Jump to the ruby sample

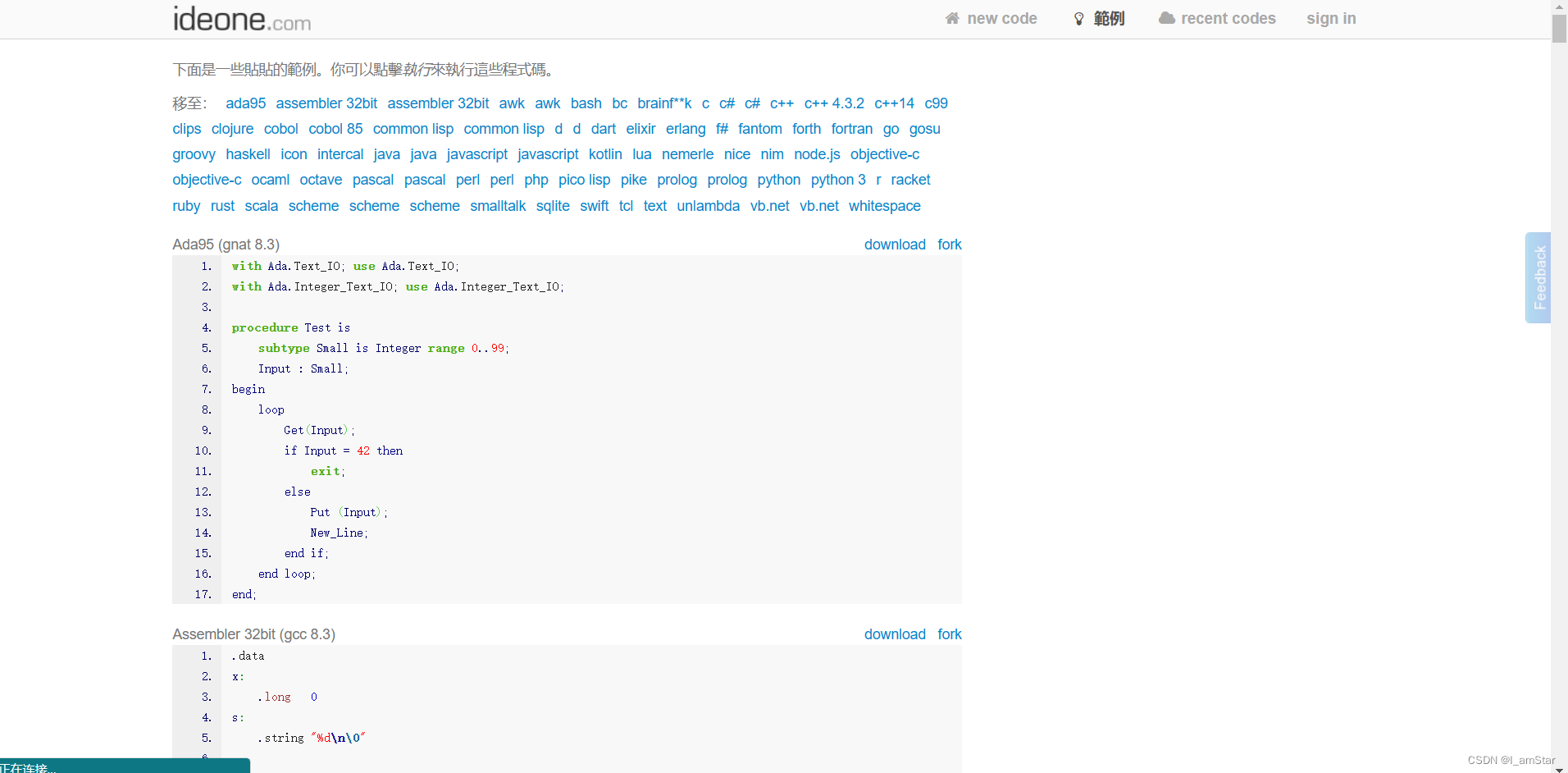click(x=186, y=206)
